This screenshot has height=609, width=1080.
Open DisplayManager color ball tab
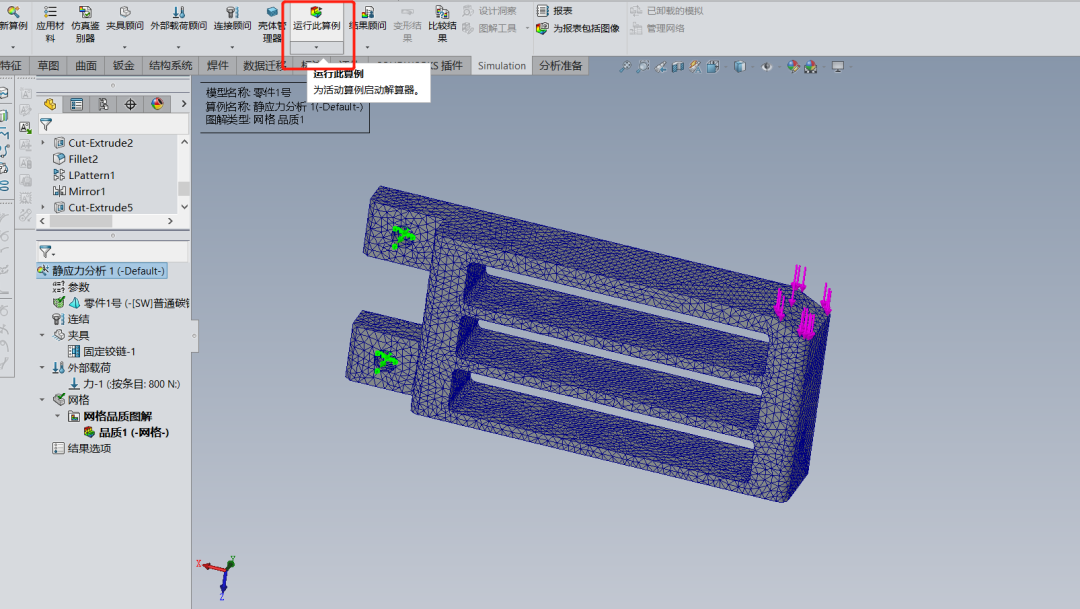click(157, 104)
